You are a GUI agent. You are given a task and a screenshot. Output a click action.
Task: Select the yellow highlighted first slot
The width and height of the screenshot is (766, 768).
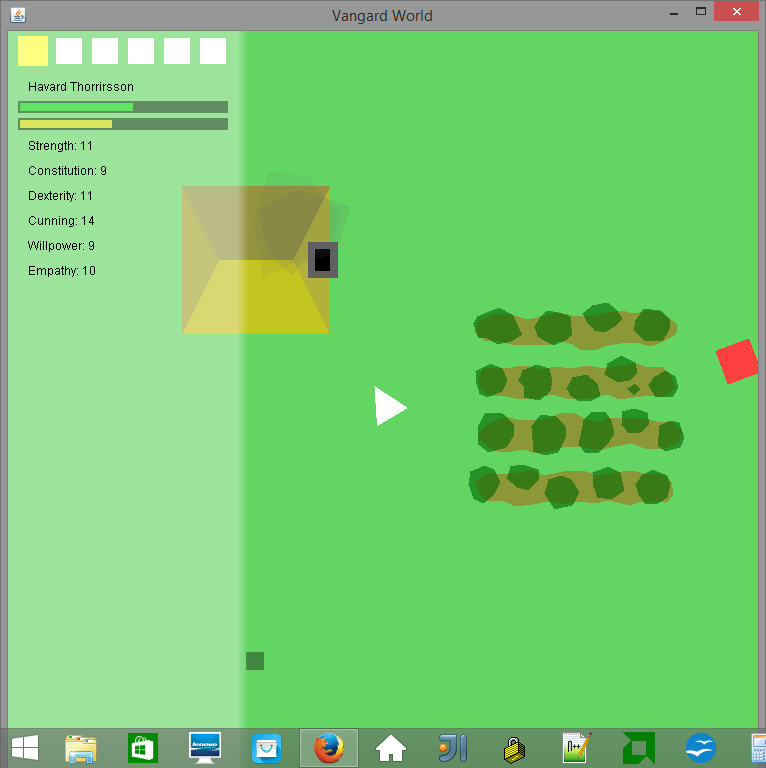coord(33,50)
